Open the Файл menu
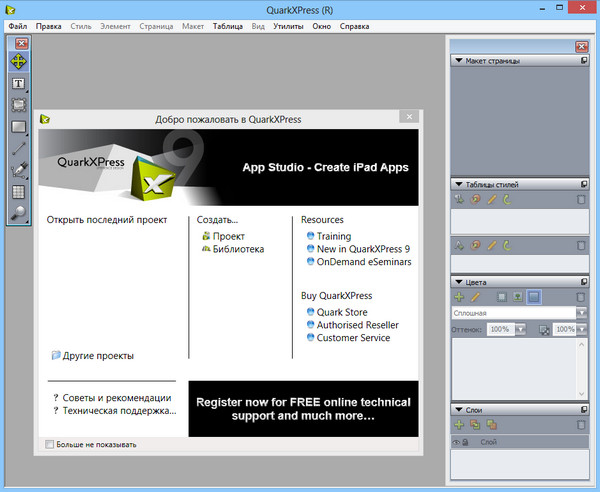Screen dimensions: 600x492 [17, 26]
